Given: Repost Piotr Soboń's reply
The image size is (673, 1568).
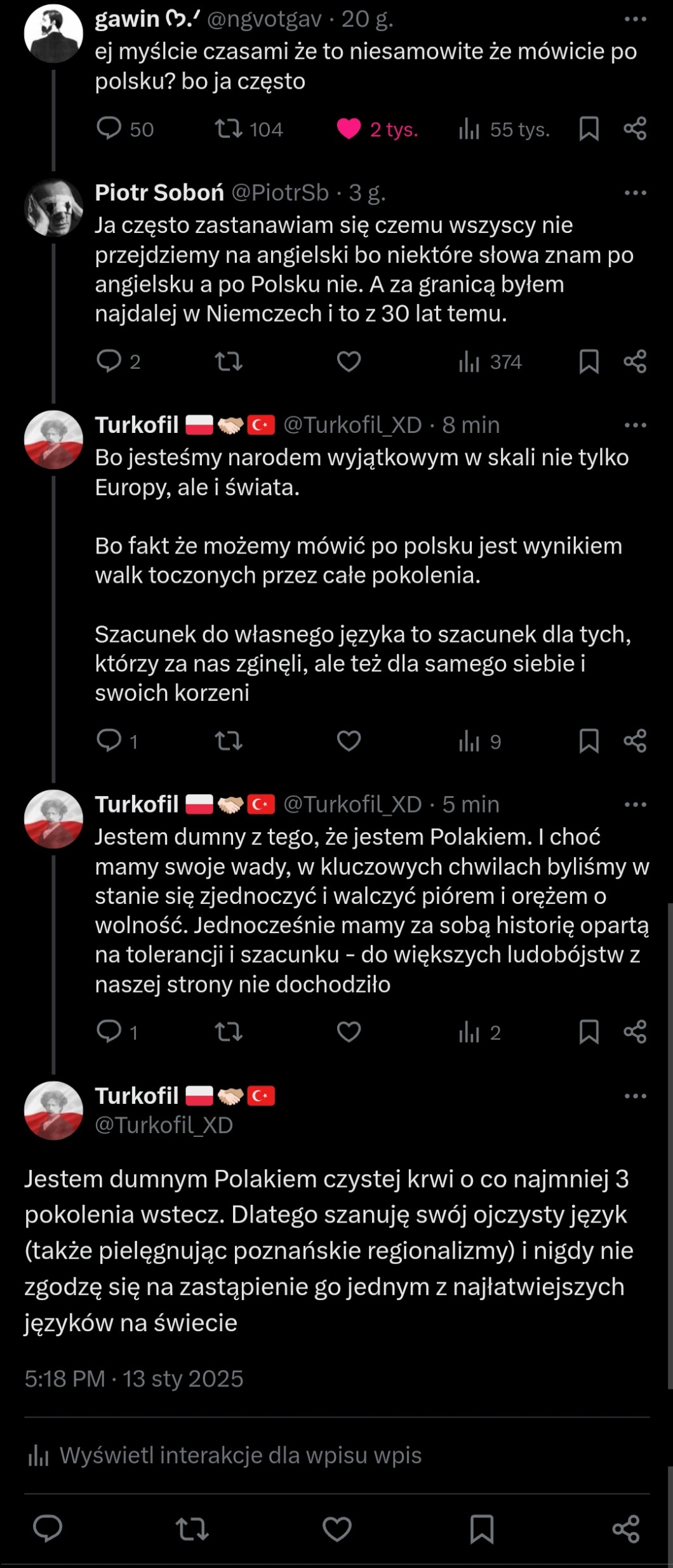Looking at the screenshot, I should click(x=229, y=361).
